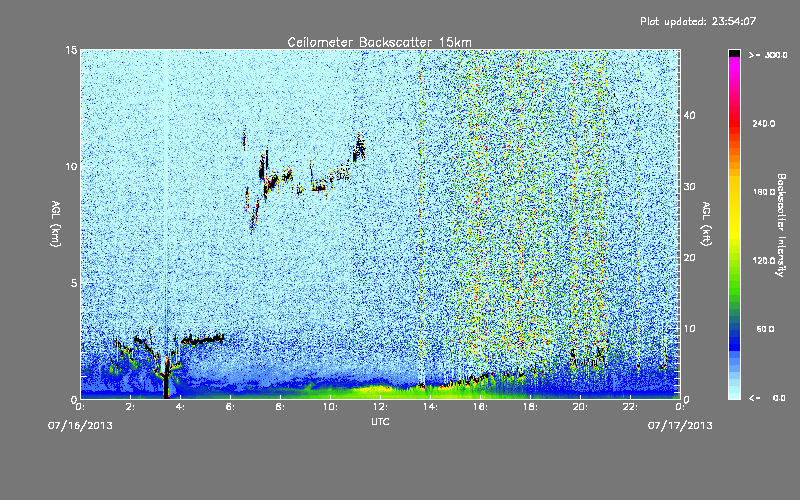This screenshot has width=800, height=500.
Task: Click the colorbar minimum label '<= 0.0'
Action: 767,397
